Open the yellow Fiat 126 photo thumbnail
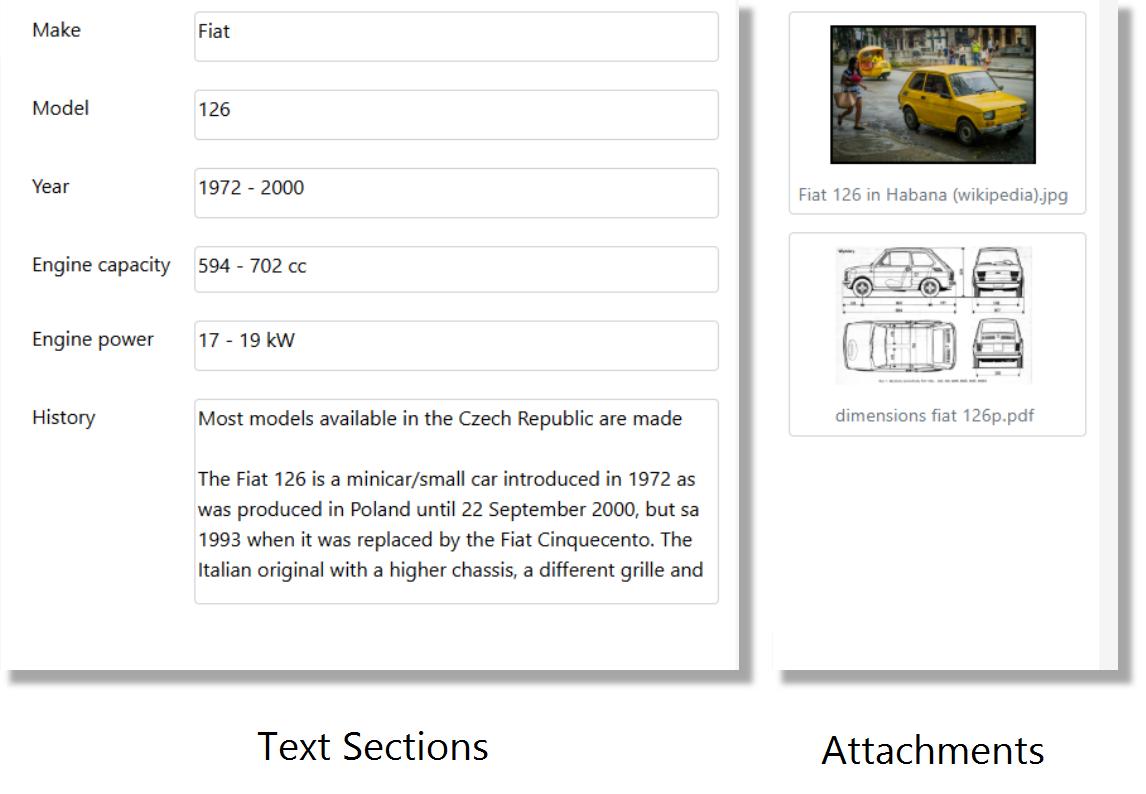The width and height of the screenshot is (1146, 794). [933, 94]
